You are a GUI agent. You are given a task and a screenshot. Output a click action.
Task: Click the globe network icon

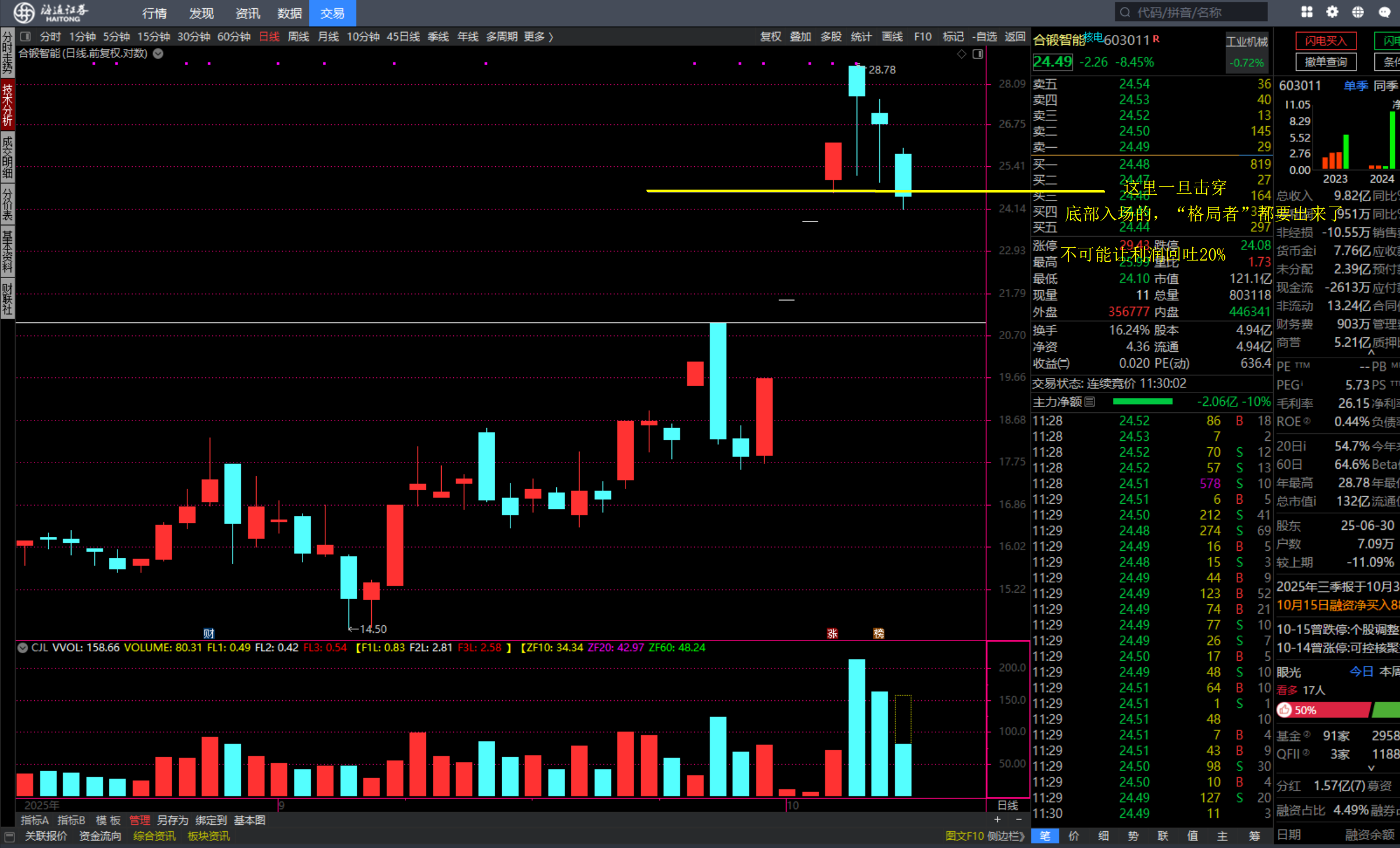click(1358, 12)
